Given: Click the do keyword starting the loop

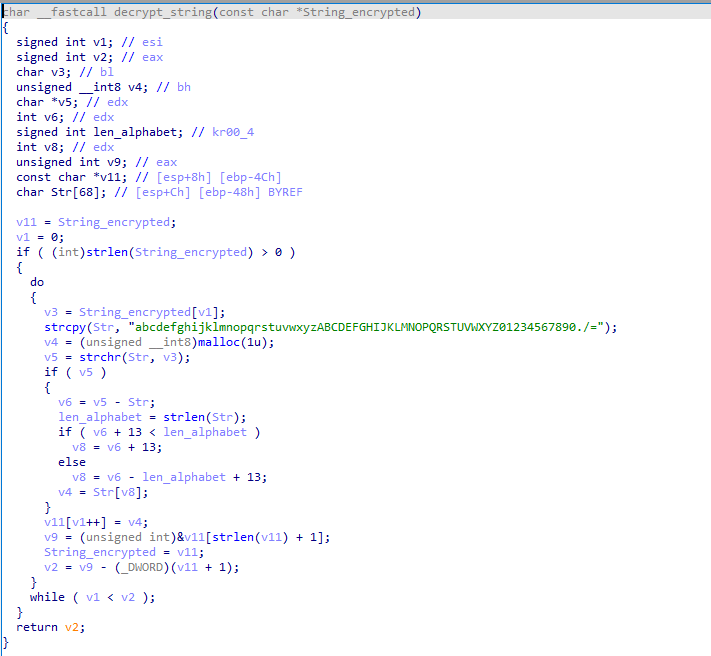Looking at the screenshot, I should point(36,281).
